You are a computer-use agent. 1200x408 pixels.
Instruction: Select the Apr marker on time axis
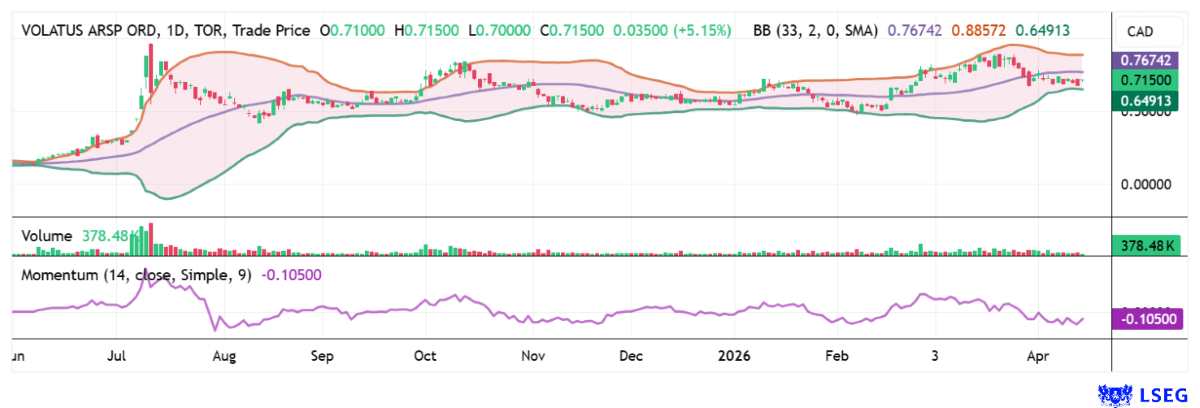click(x=1038, y=355)
